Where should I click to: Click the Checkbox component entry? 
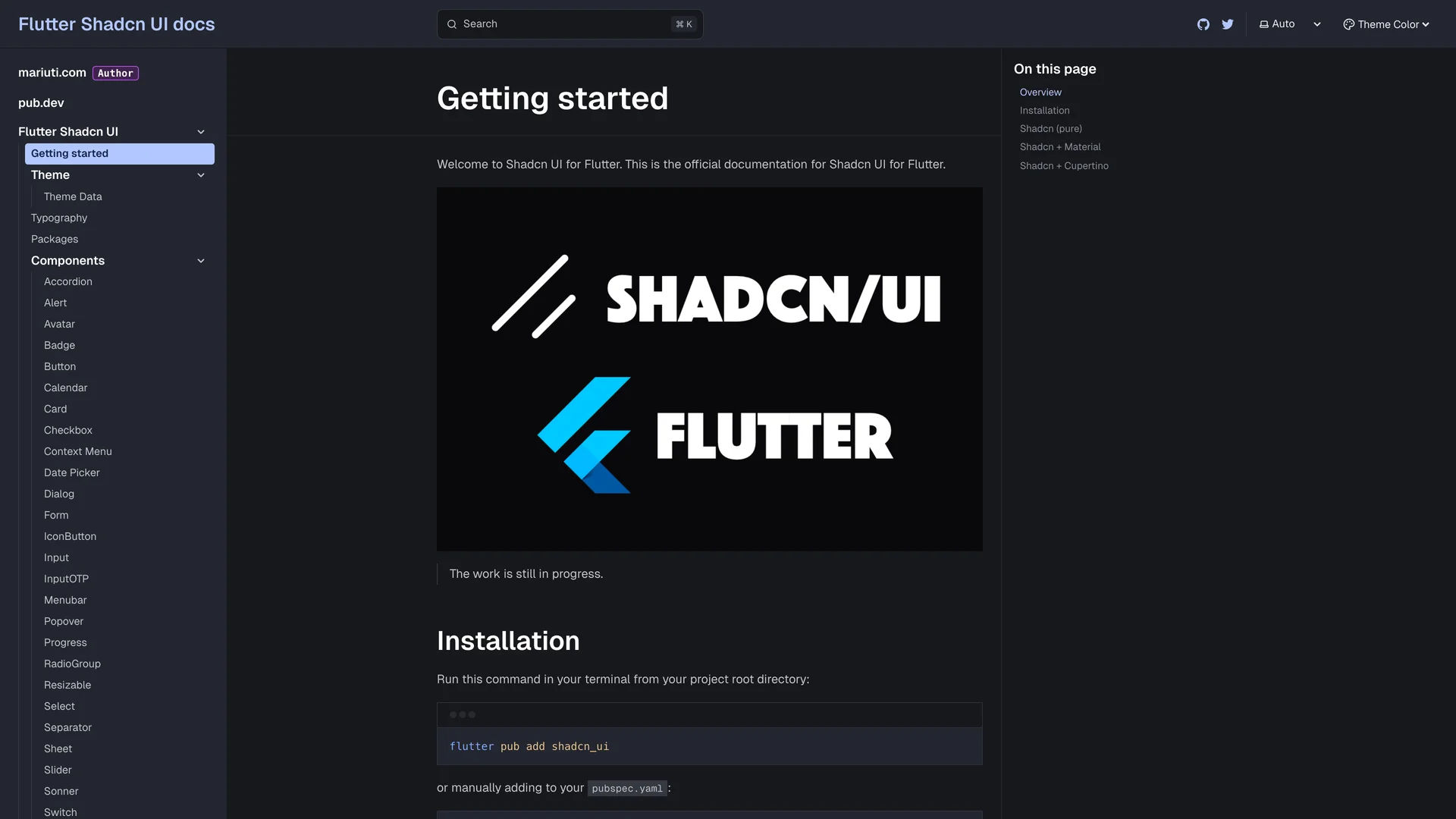click(67, 430)
